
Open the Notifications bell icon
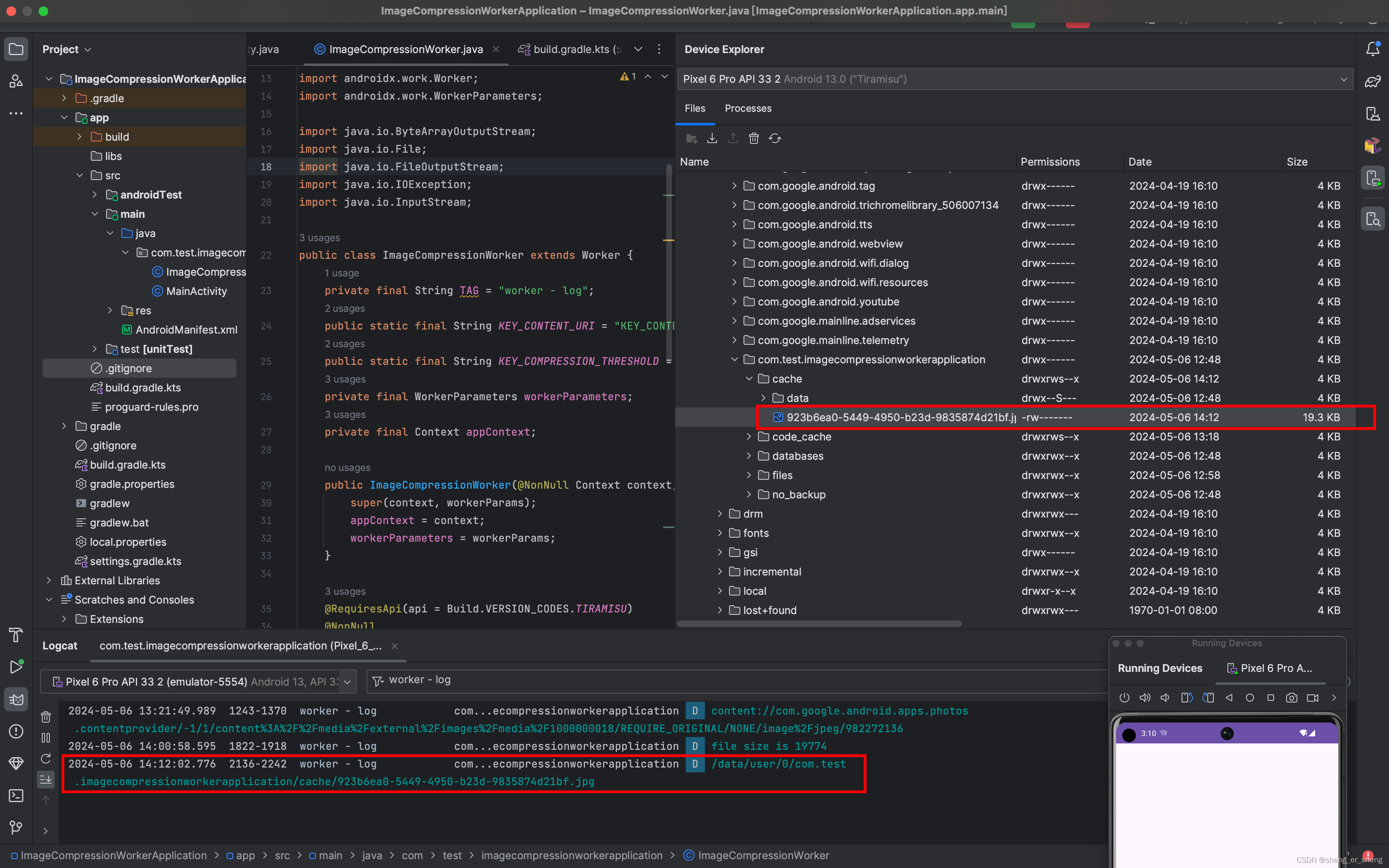point(1373,49)
